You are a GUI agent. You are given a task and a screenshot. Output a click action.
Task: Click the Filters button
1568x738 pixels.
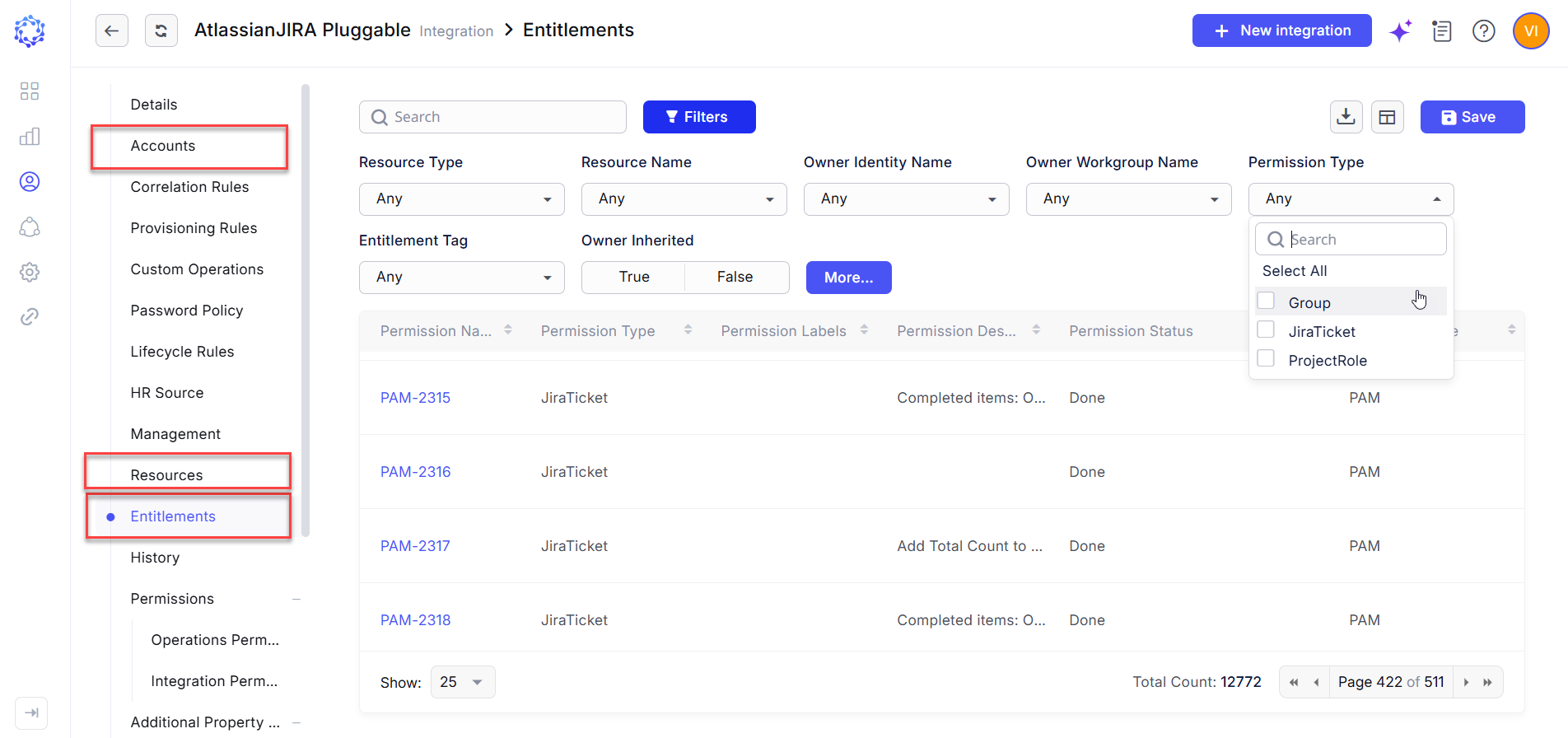(699, 117)
